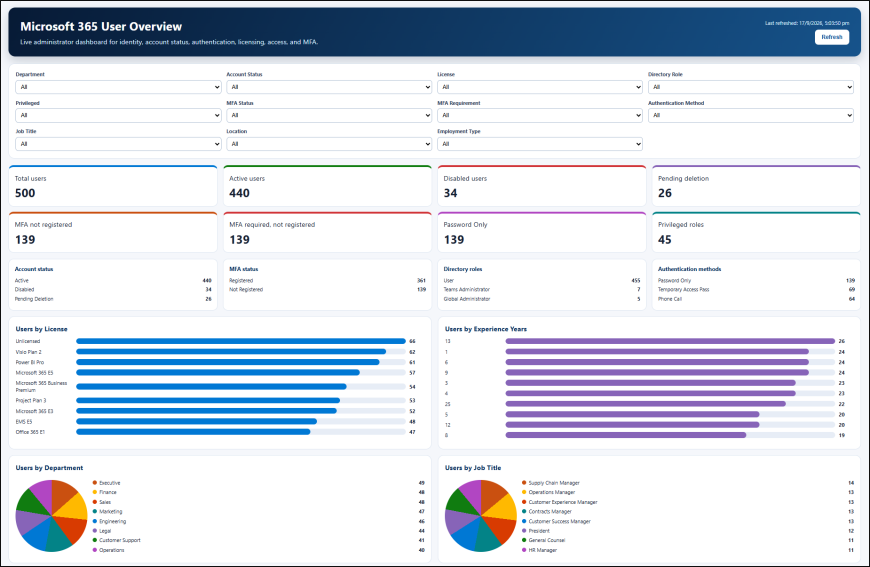
Task: Open the Directory Role filter dropdown
Action: click(x=751, y=87)
